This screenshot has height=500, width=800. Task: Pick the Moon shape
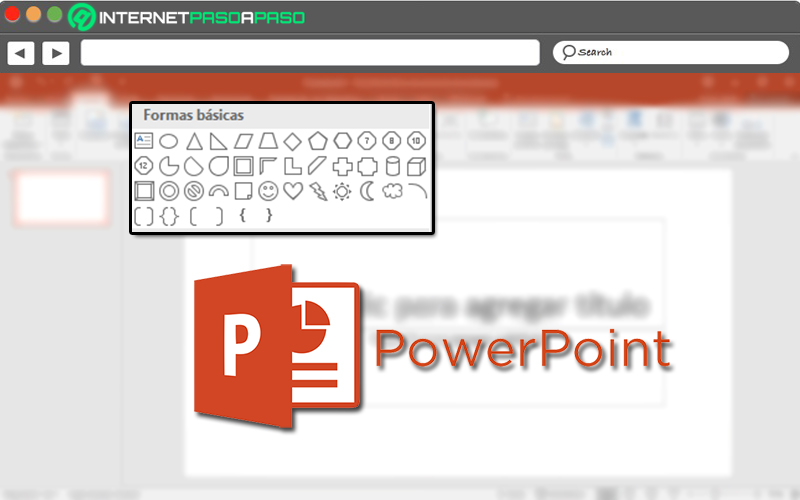[x=367, y=191]
